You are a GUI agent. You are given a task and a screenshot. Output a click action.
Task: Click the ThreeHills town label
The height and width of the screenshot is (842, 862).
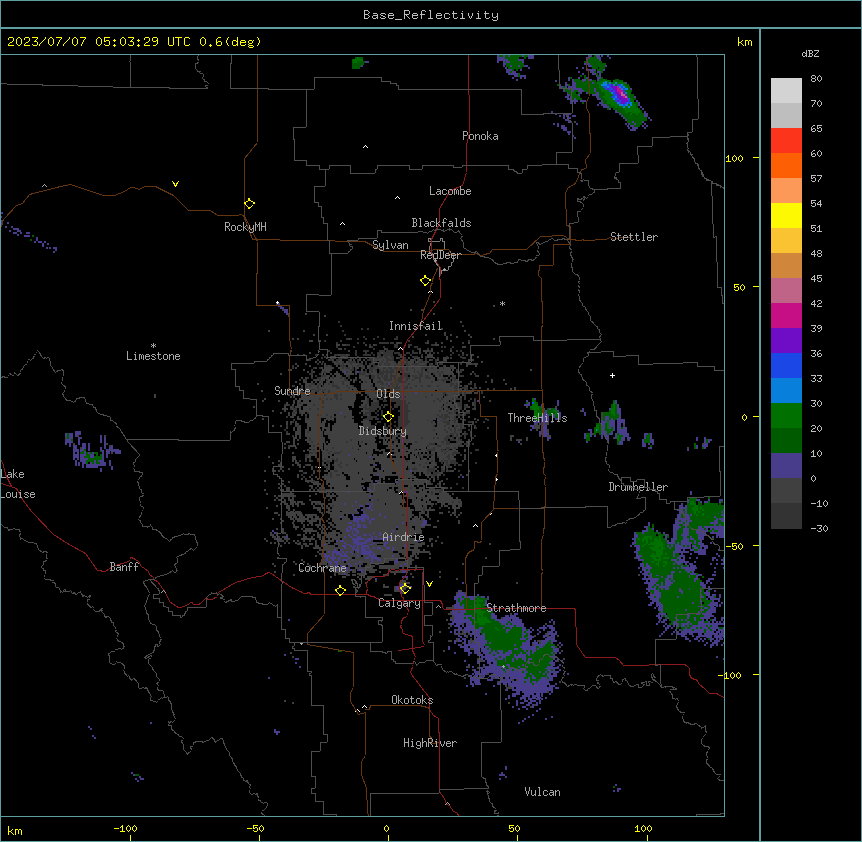click(537, 418)
